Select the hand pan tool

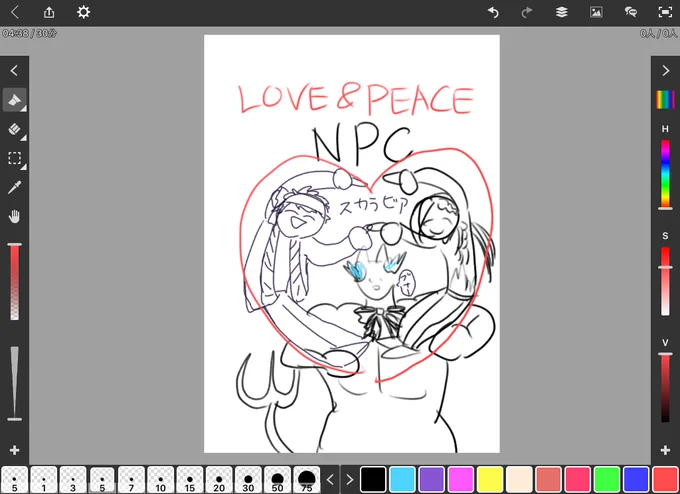click(x=15, y=216)
